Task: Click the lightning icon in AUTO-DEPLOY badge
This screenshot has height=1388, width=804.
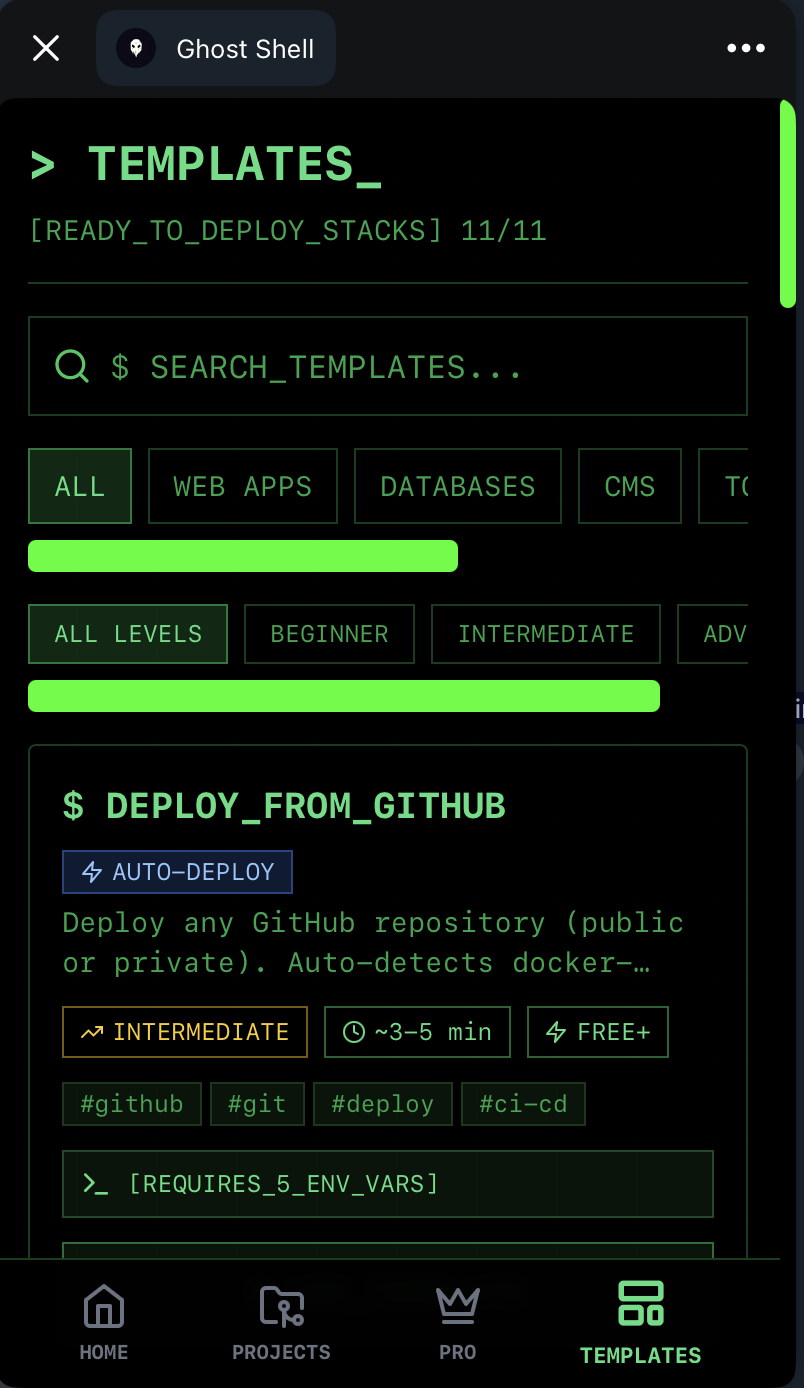Action: 92,872
